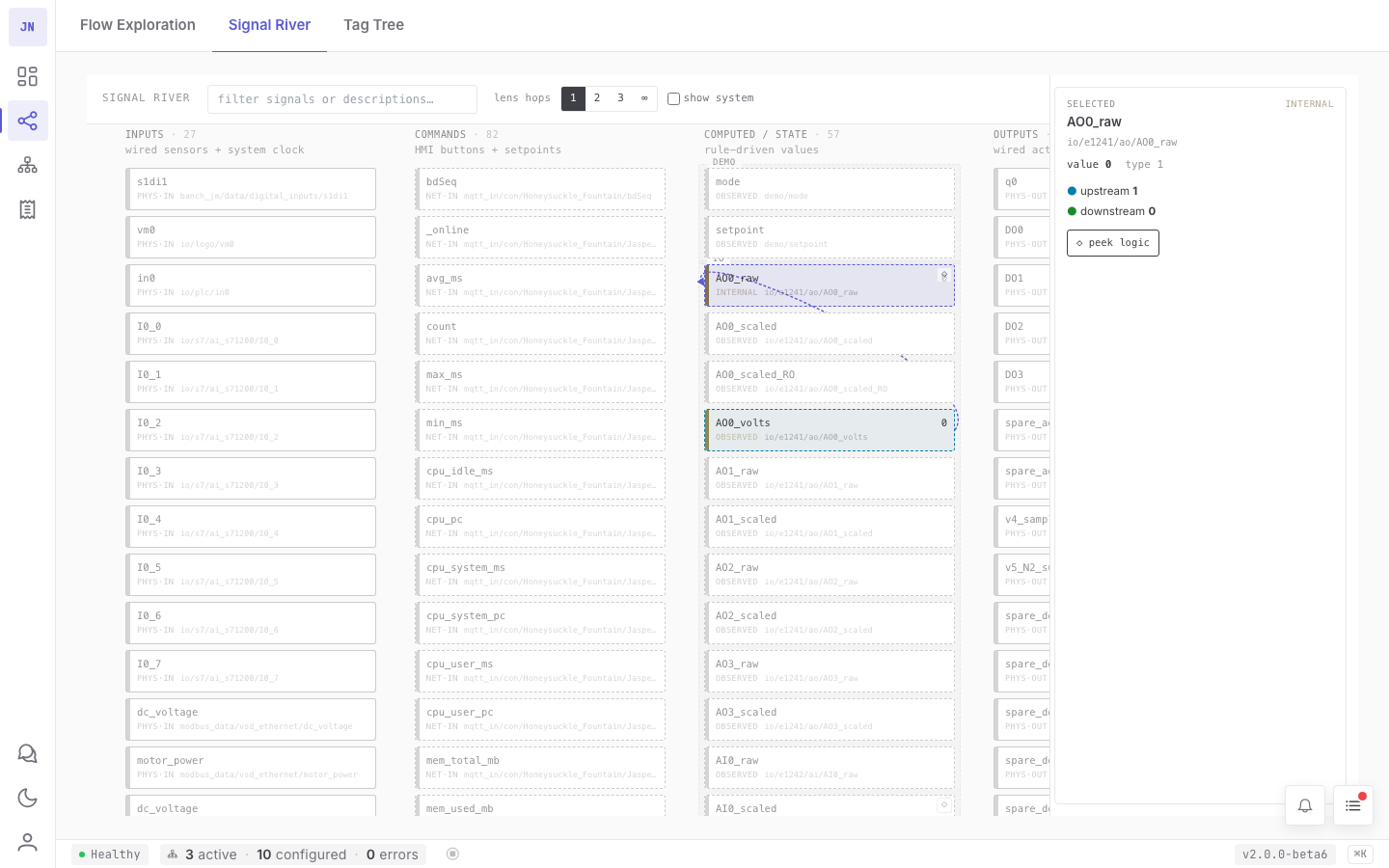Viewport: 1389px width, 868px height.
Task: Open the command palette ⌘K shortcut
Action: (x=1360, y=854)
